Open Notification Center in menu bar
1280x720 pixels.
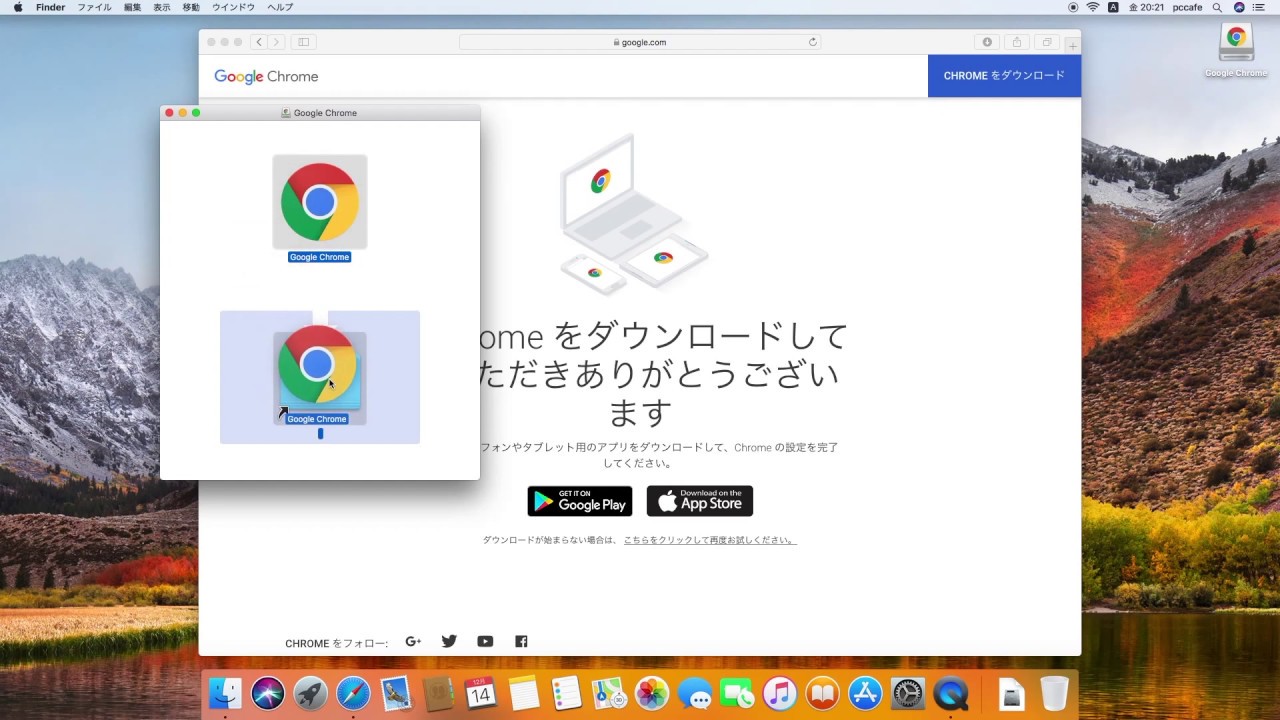(x=1260, y=7)
